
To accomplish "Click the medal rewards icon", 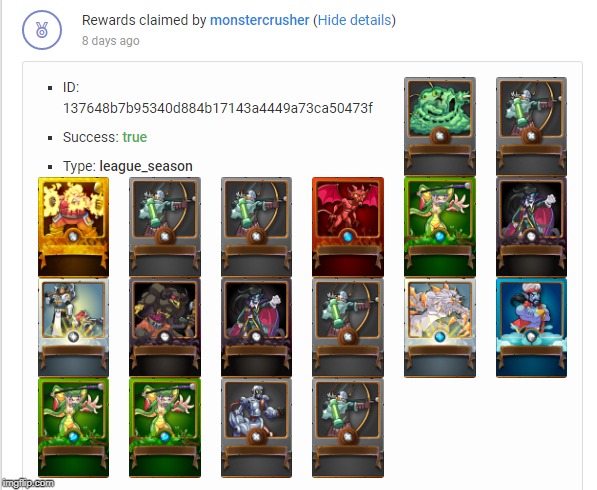I will click(42, 30).
